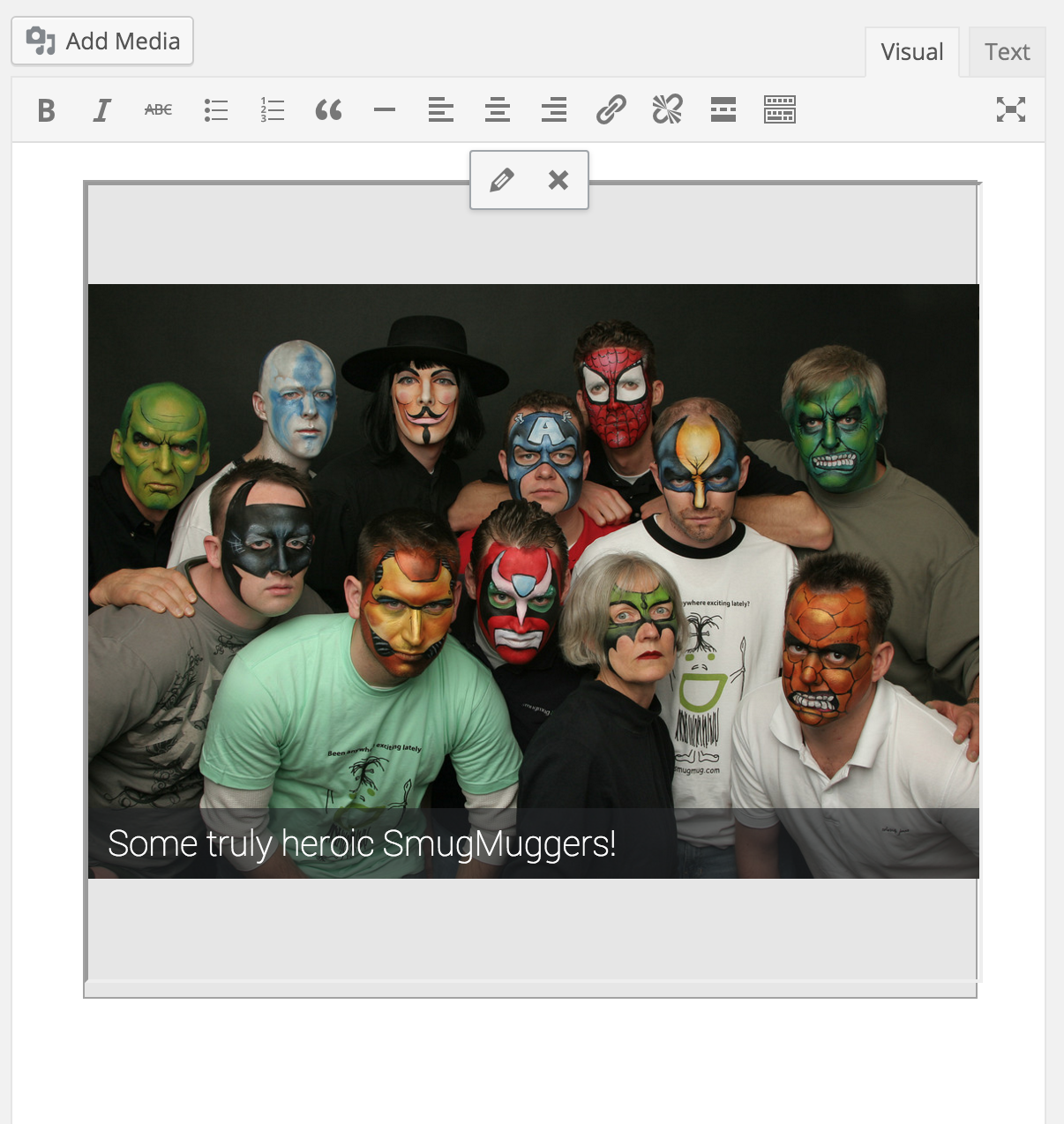Toggle the toolbar kitchen sink
The image size is (1064, 1124).
click(780, 110)
